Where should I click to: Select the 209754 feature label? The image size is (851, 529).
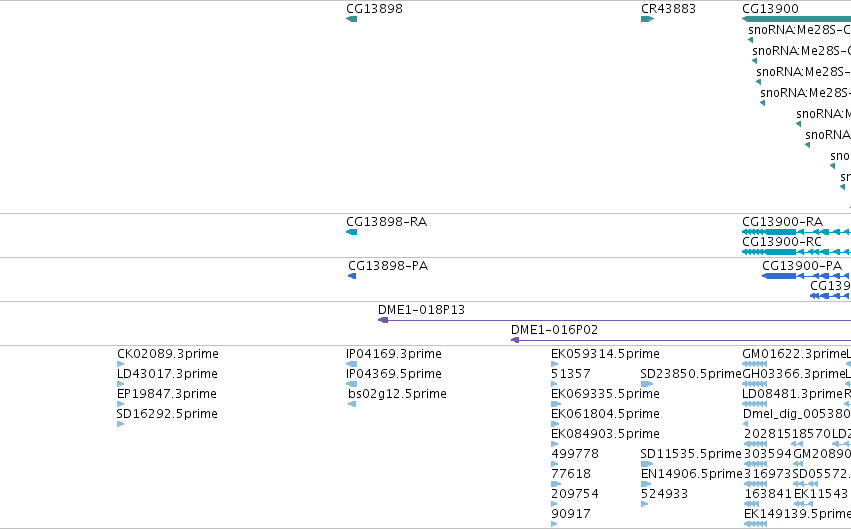(x=575, y=494)
